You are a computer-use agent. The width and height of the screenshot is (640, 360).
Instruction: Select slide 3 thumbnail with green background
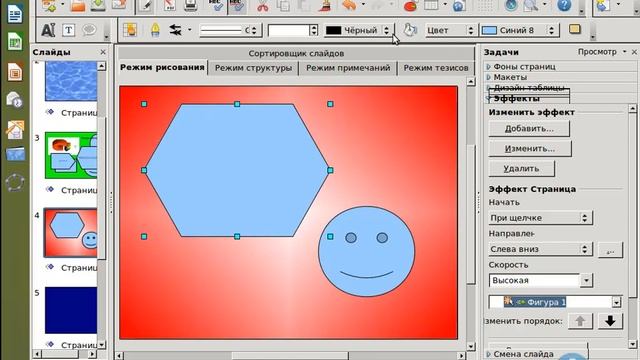(x=71, y=155)
